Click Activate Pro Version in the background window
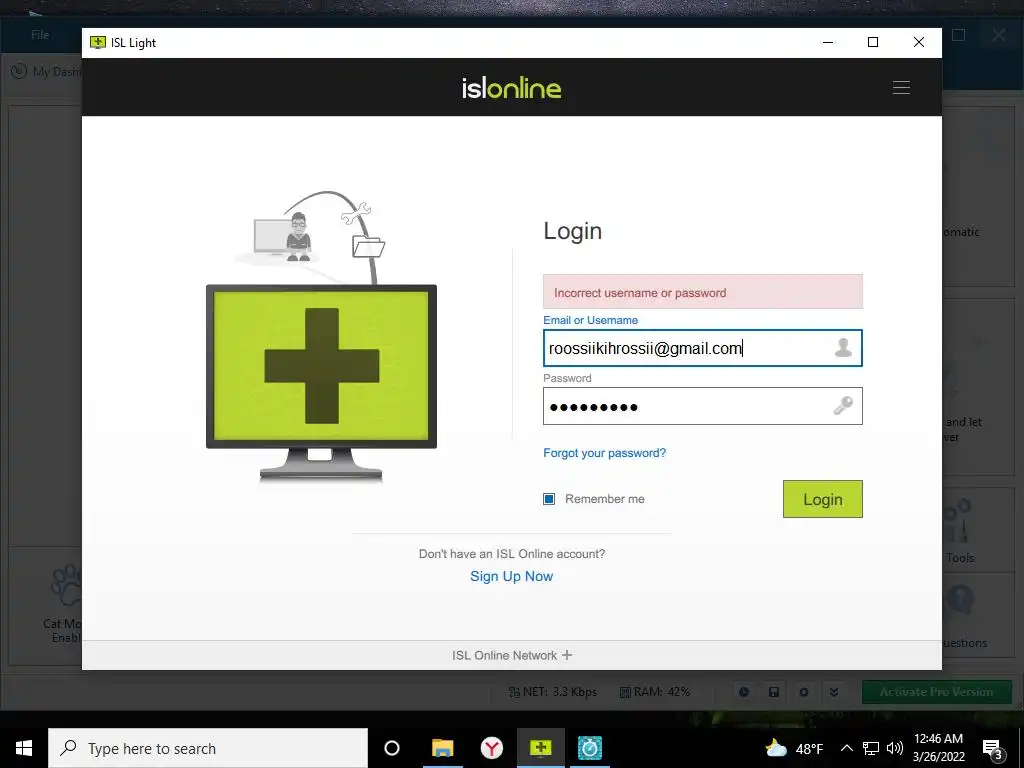 (x=936, y=692)
